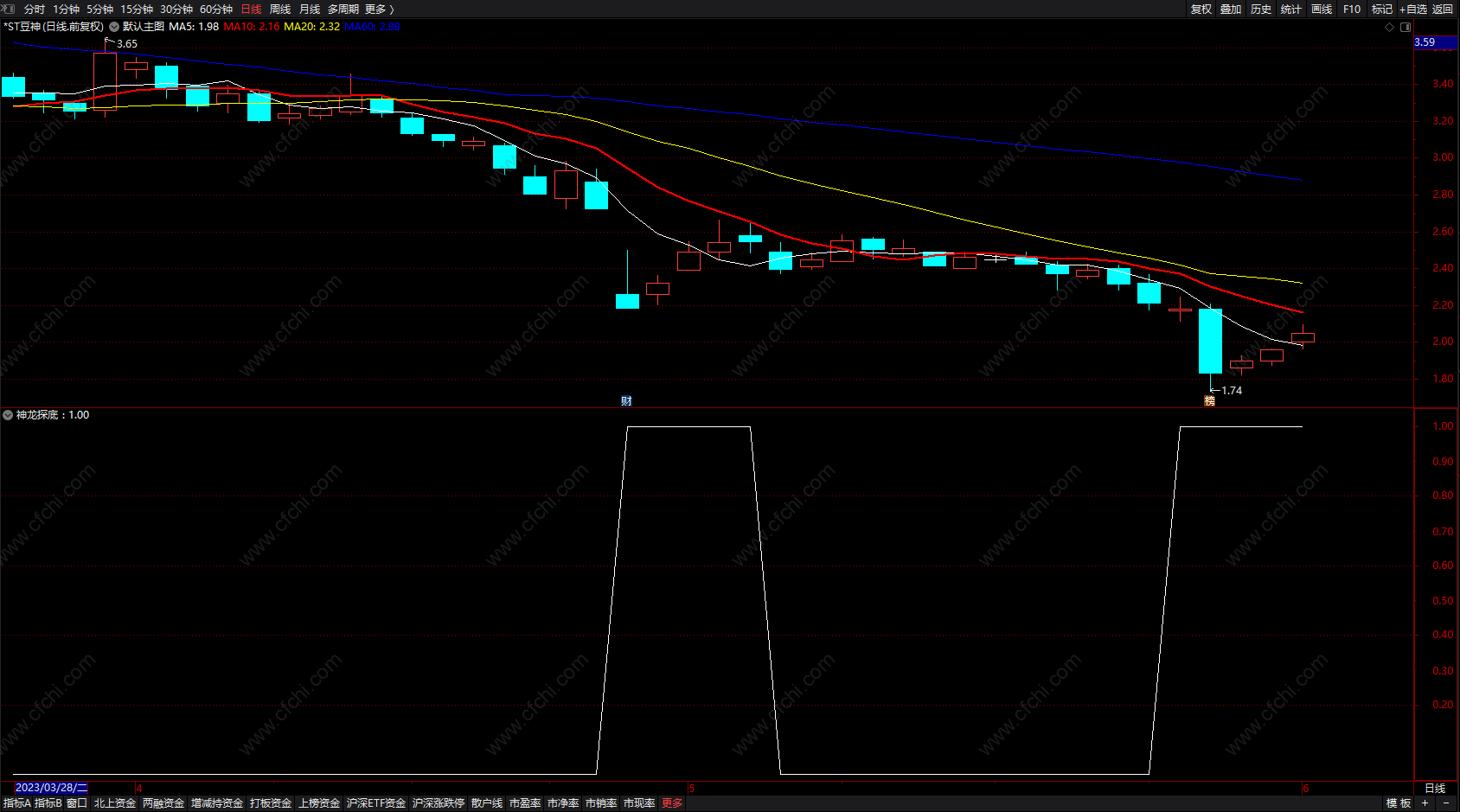Click the *ST豆神 stock title label

pyautogui.click(x=54, y=27)
